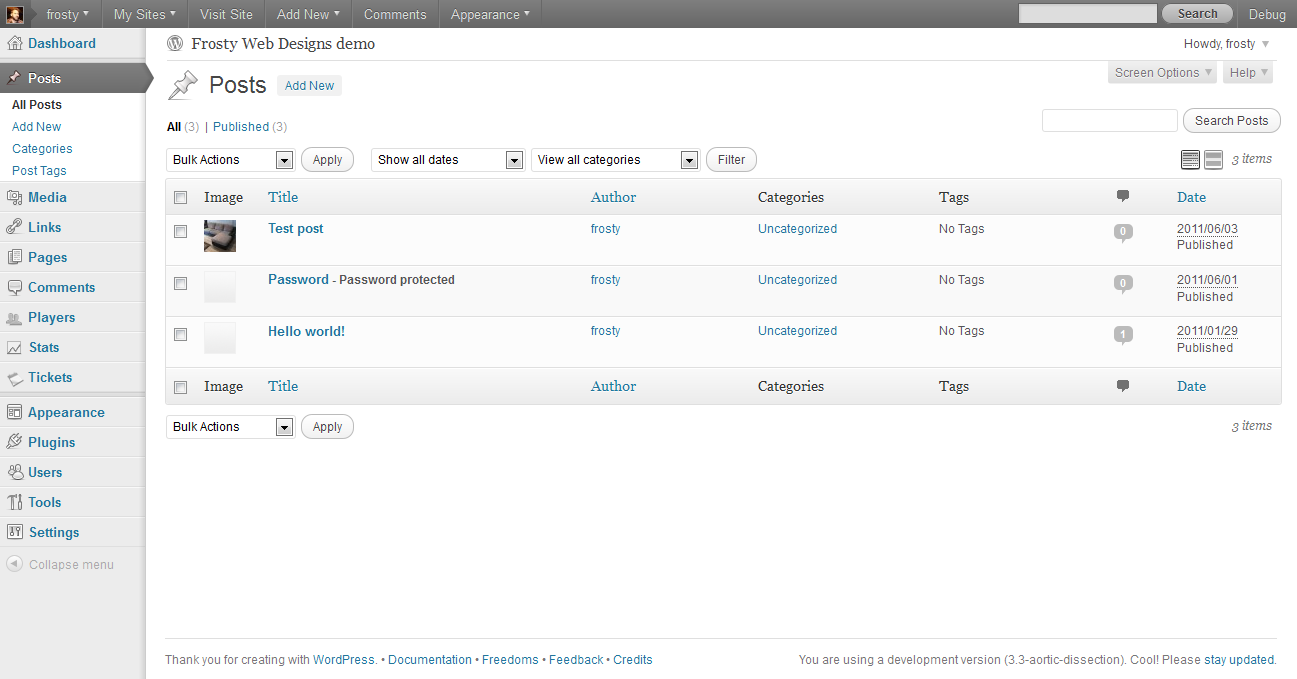1297x679 pixels.
Task: Check the Test post row checkbox
Action: point(180,231)
